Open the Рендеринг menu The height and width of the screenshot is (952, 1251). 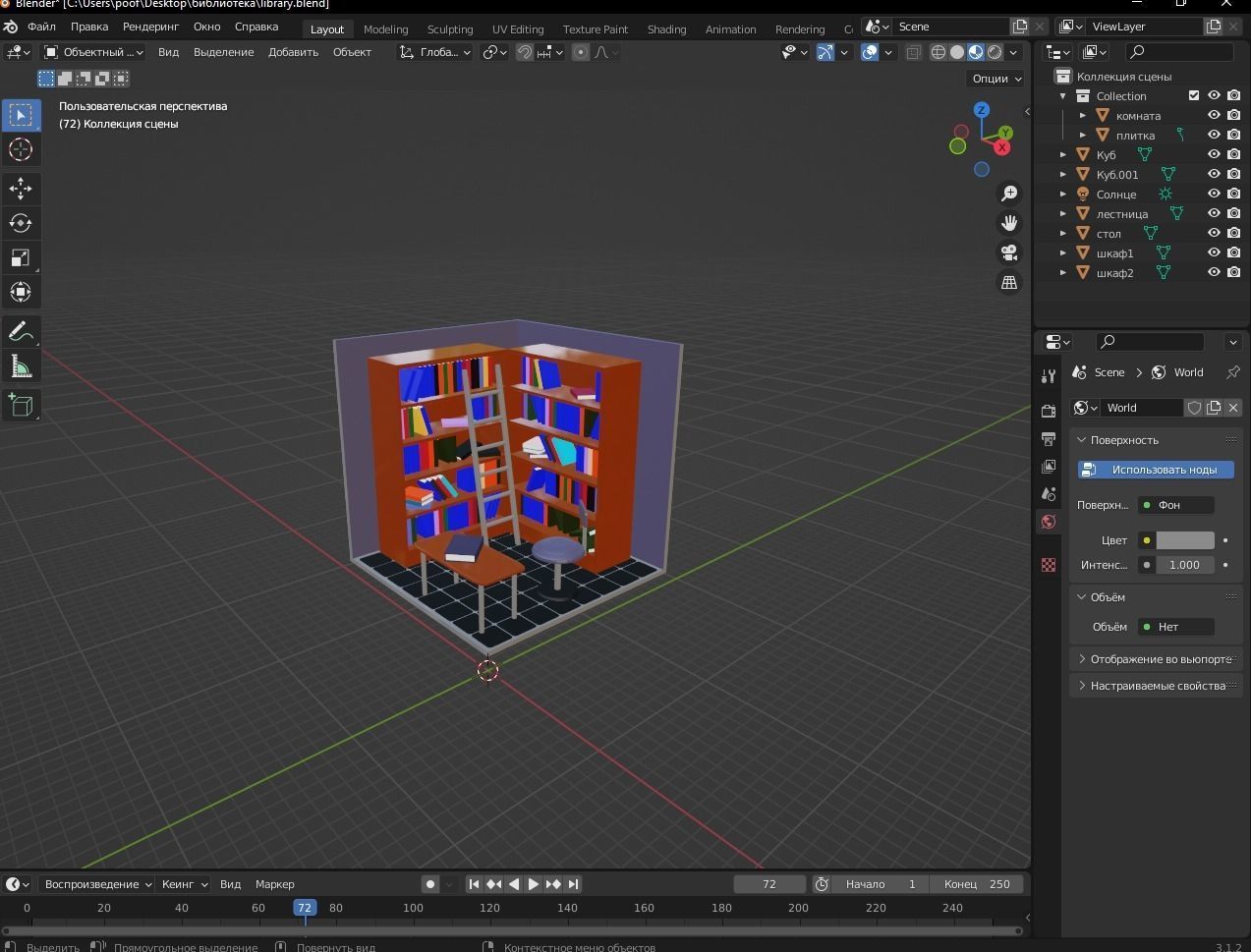point(150,27)
